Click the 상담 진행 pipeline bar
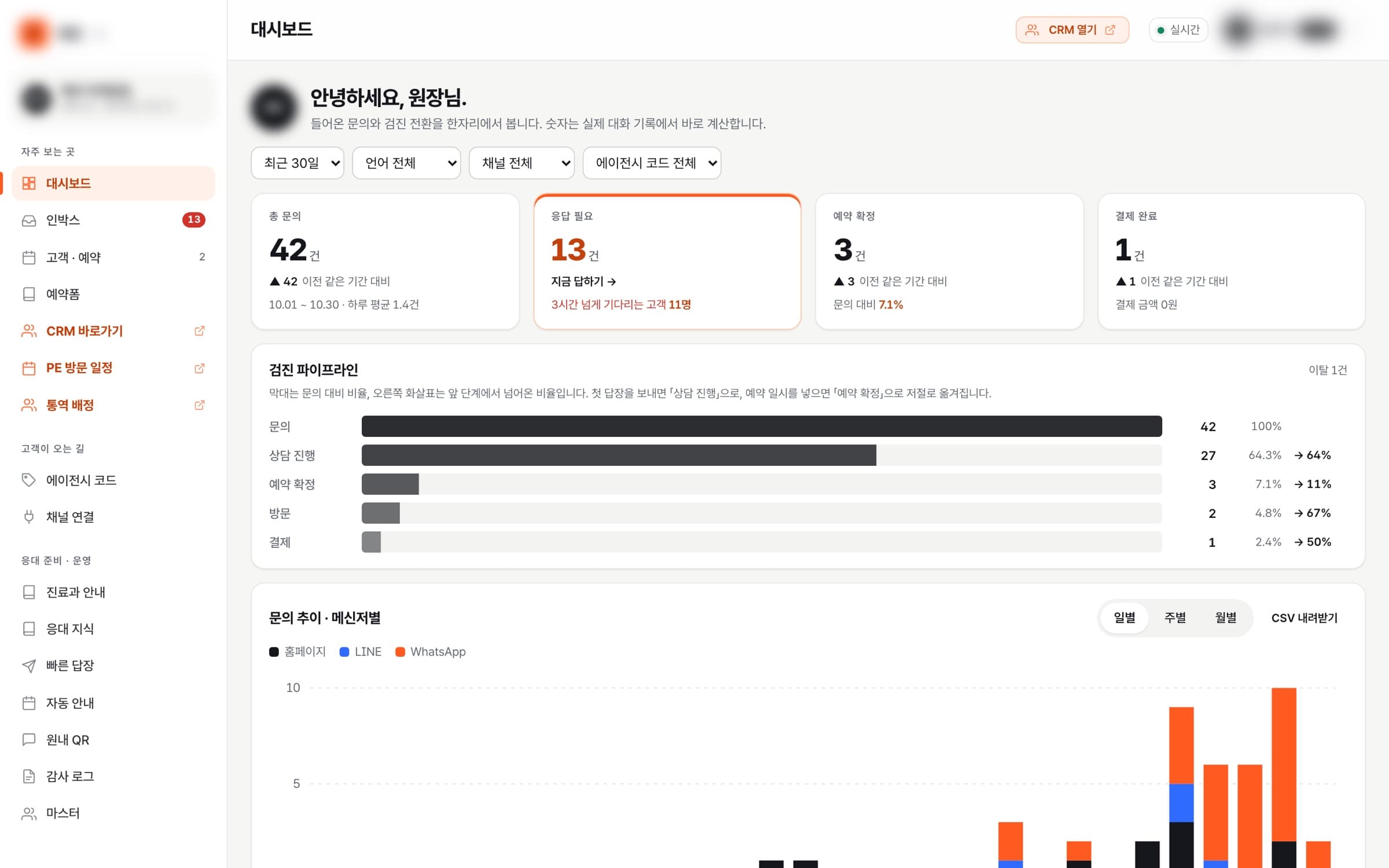Image resolution: width=1389 pixels, height=868 pixels. pos(619,455)
